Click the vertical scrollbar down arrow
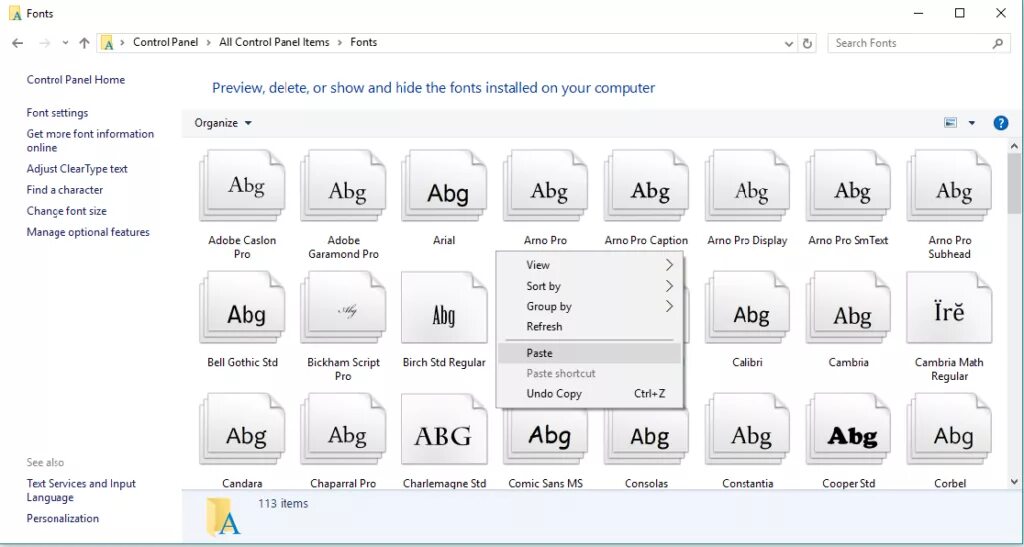Image resolution: width=1024 pixels, height=547 pixels. [1014, 482]
